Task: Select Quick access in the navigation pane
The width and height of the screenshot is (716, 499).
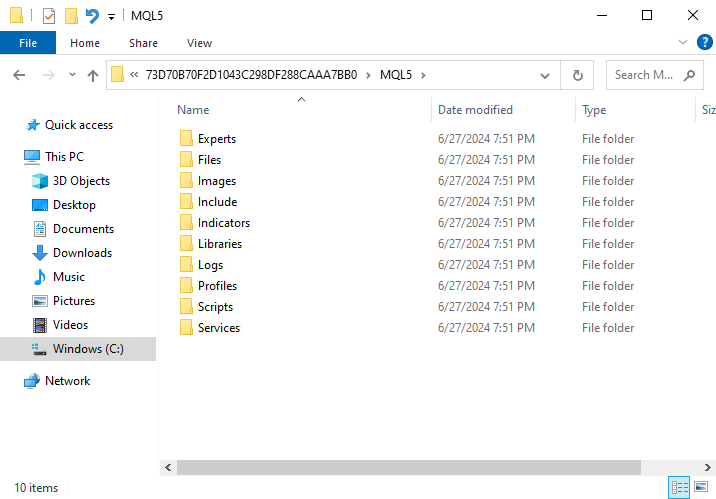Action: tap(79, 125)
